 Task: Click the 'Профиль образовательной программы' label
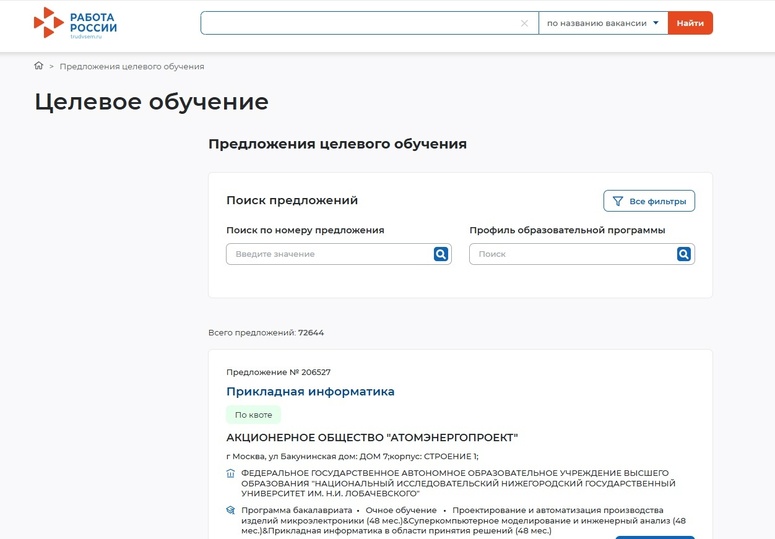coord(567,230)
